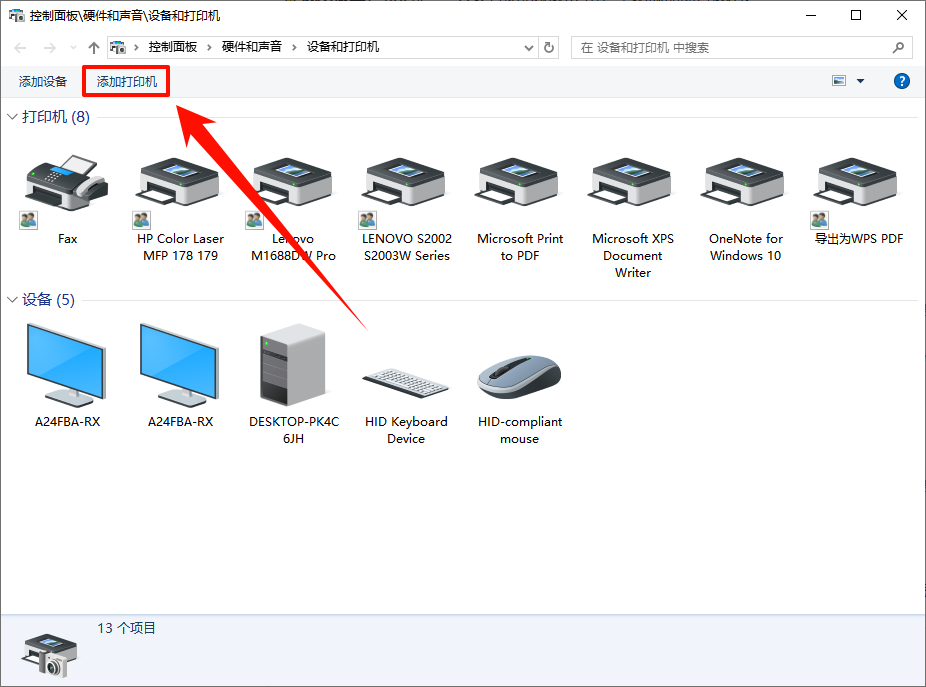Select HID-compliant mouse icon
The height and width of the screenshot is (687, 926).
pos(519,377)
